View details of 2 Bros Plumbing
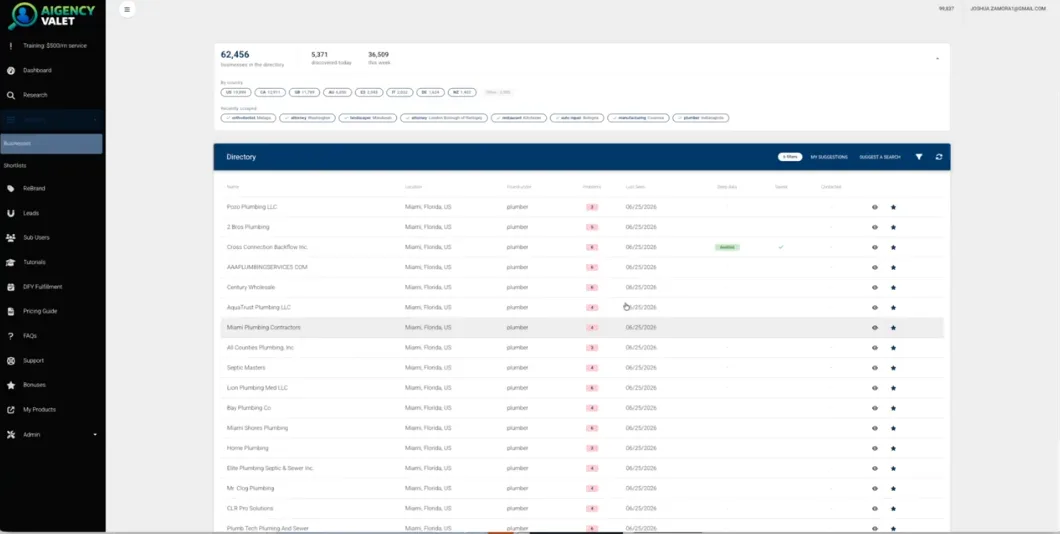The height and width of the screenshot is (534, 1060). click(x=875, y=227)
